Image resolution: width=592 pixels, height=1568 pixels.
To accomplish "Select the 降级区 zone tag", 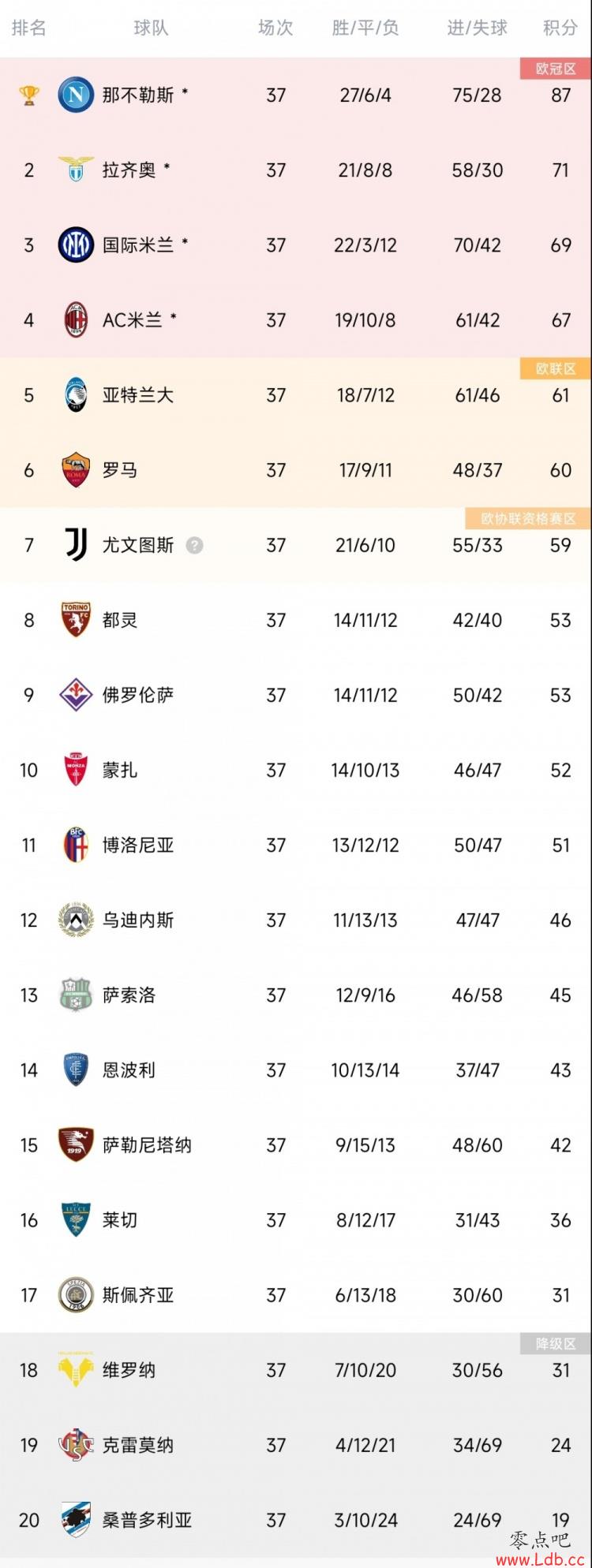I will coord(555,1343).
